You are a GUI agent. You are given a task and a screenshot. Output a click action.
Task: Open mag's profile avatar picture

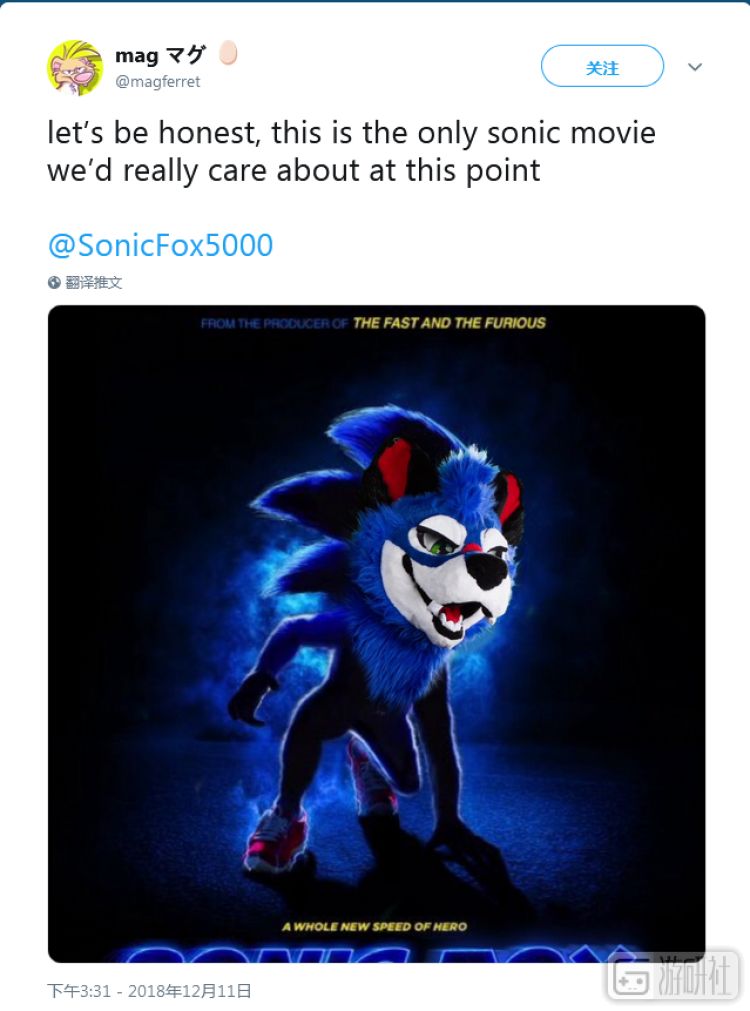tap(75, 67)
